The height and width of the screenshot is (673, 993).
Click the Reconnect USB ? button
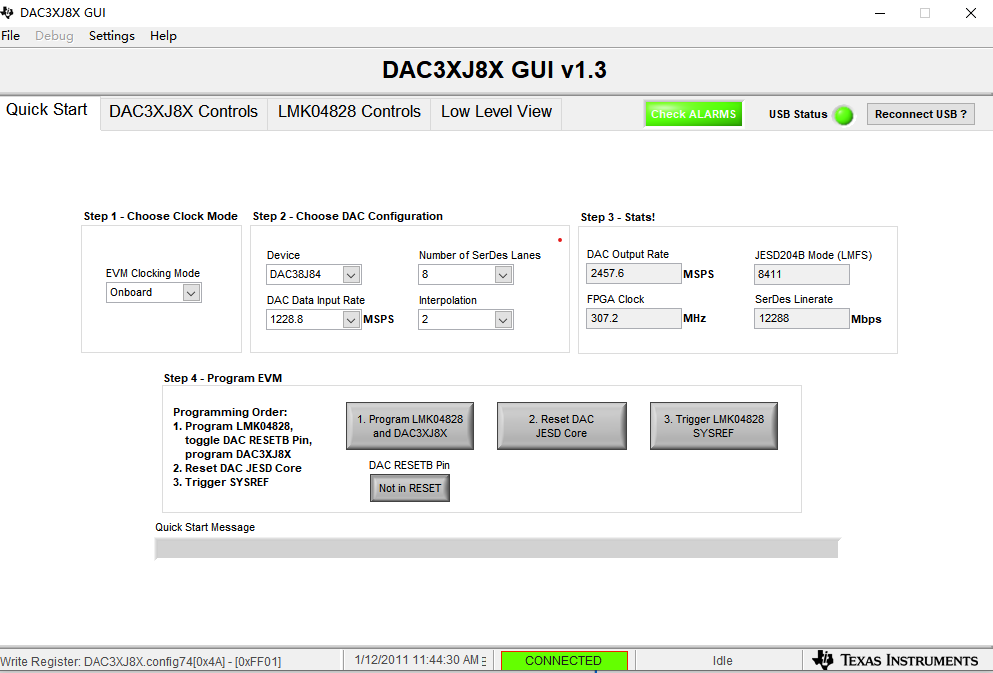[921, 114]
